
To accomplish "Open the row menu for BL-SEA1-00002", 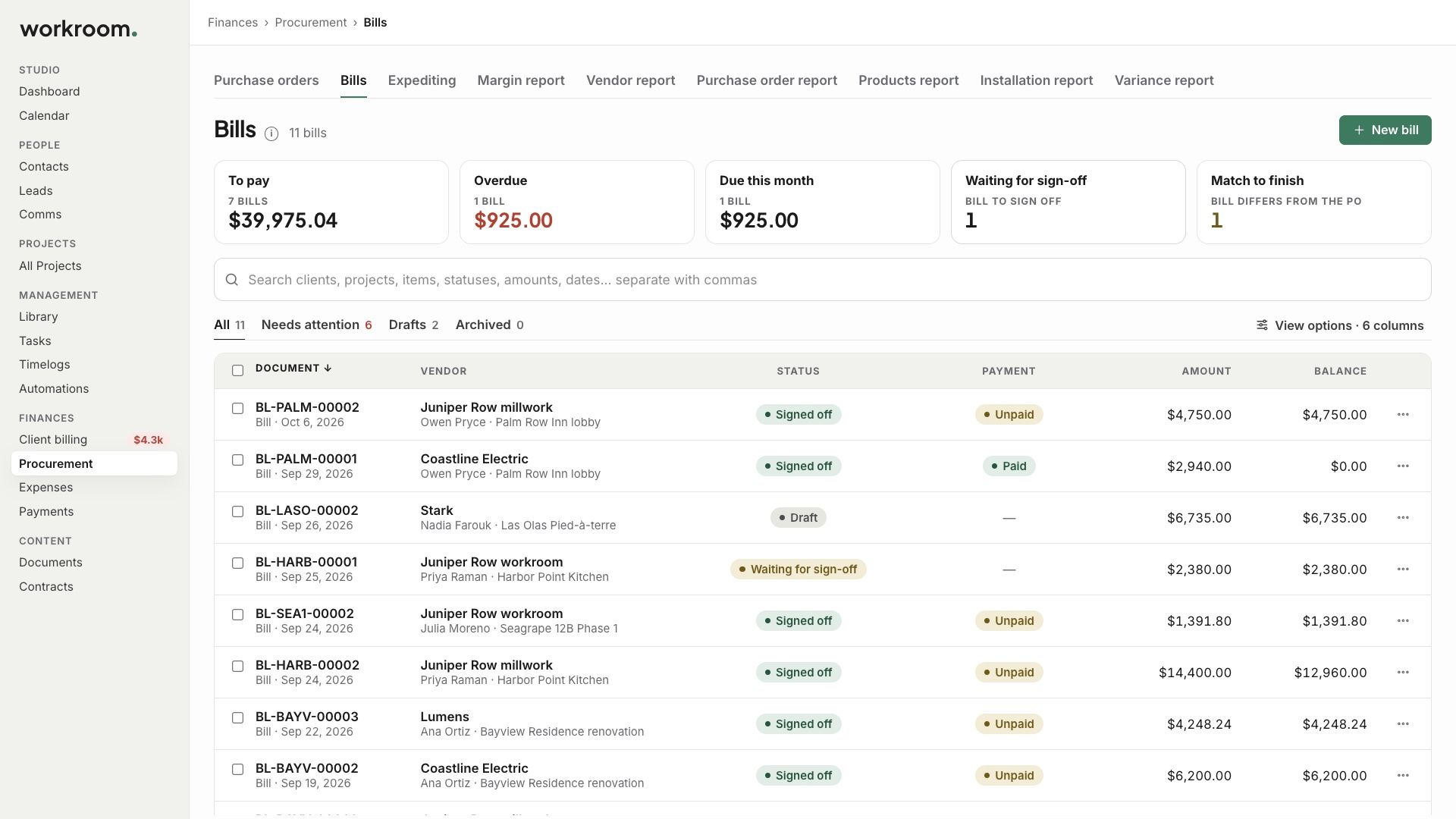I will click(x=1403, y=621).
